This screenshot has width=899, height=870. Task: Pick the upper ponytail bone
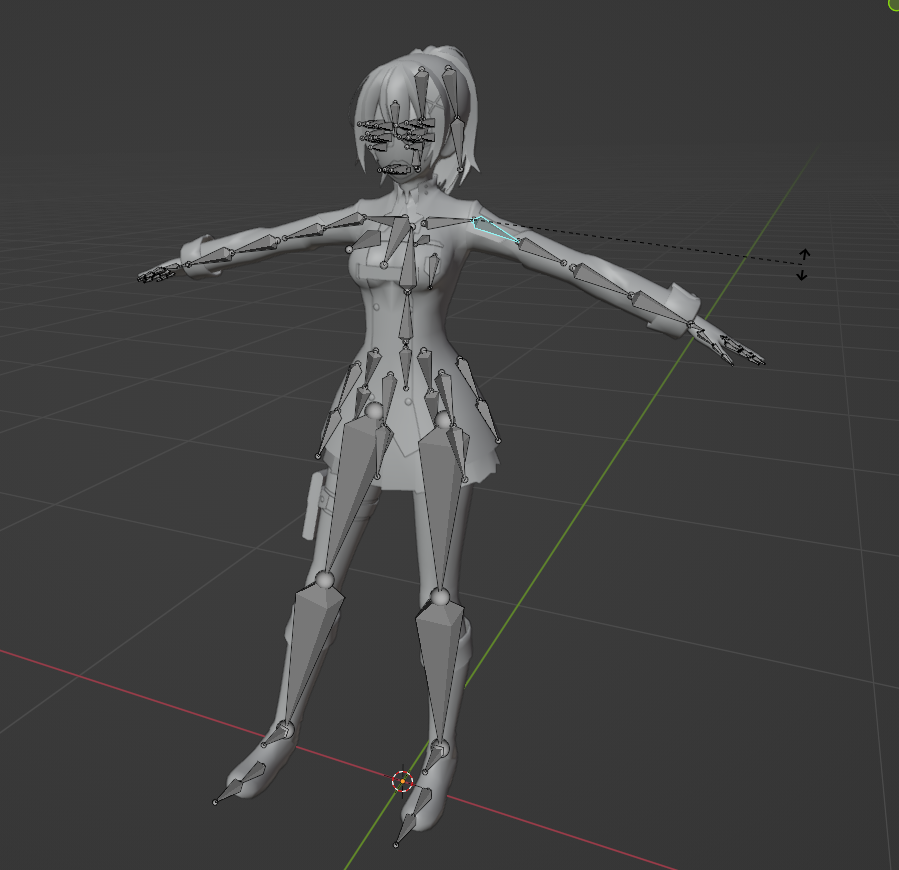(x=452, y=92)
